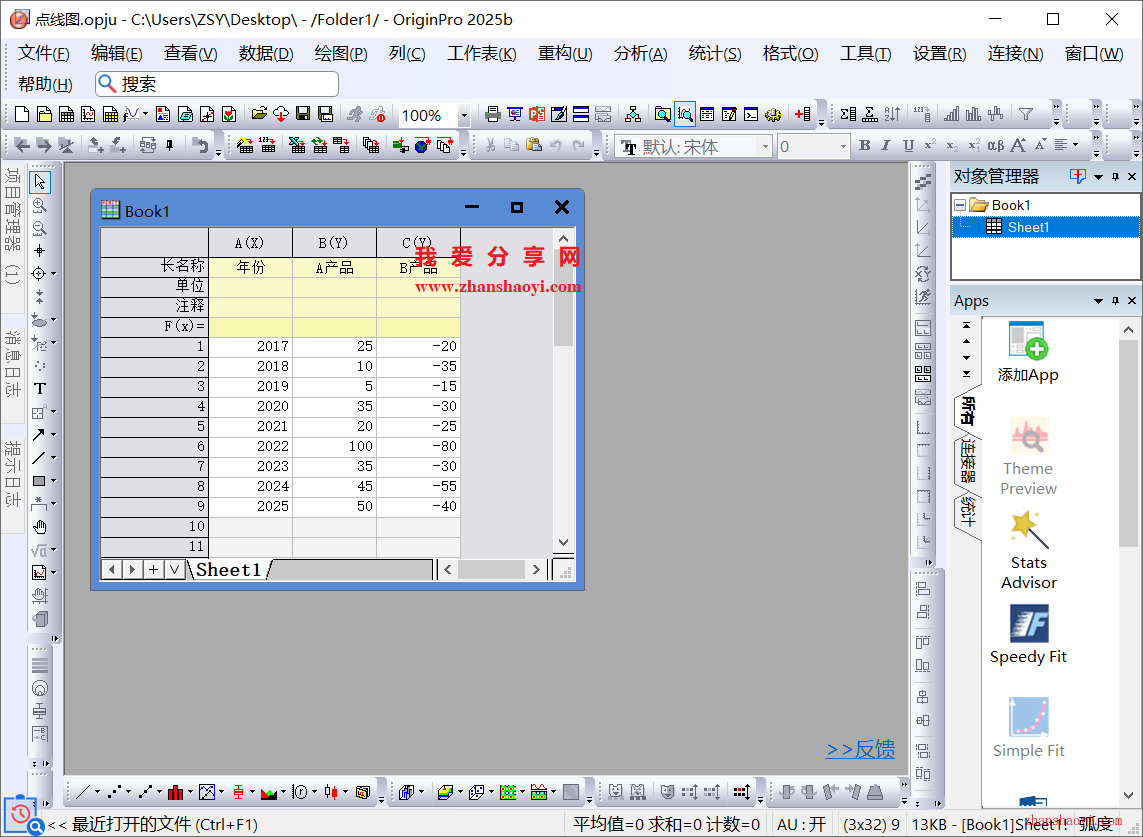
Task: Click the line plot icon in bottom toolbar
Action: (x=83, y=792)
